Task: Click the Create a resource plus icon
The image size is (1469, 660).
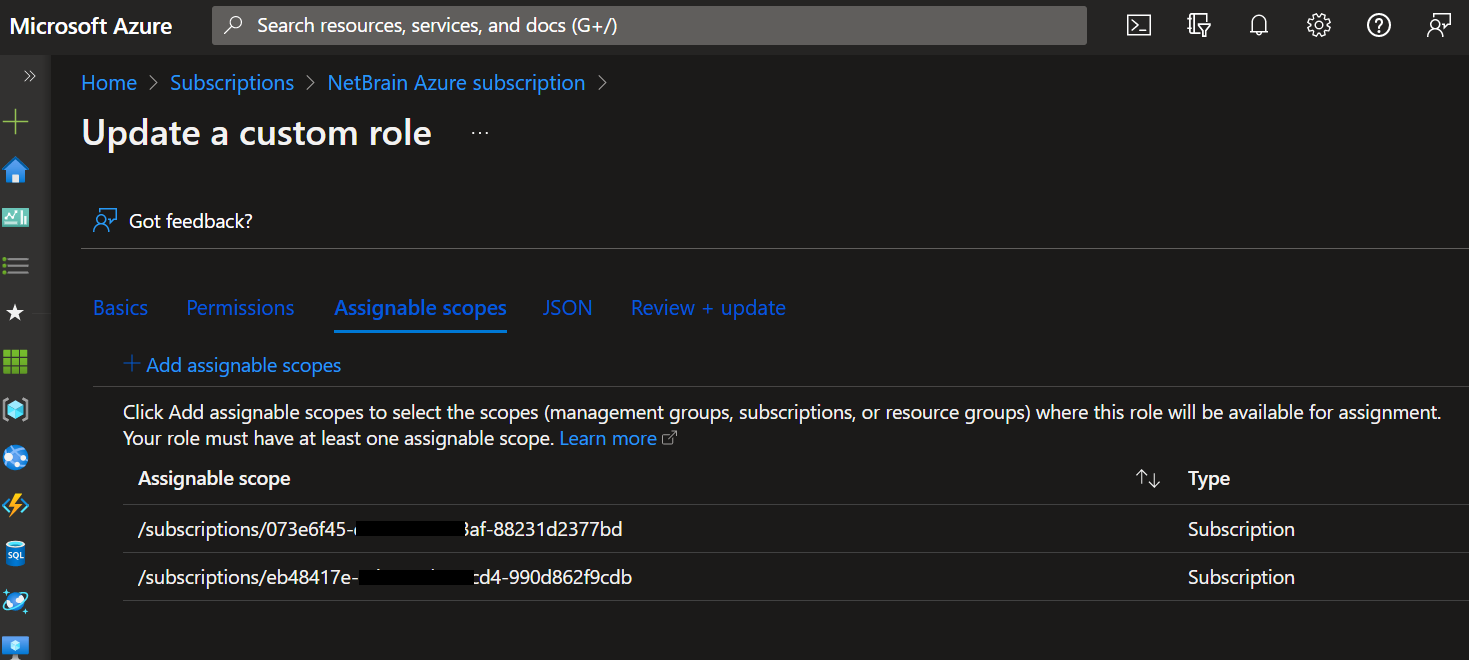Action: (16, 122)
